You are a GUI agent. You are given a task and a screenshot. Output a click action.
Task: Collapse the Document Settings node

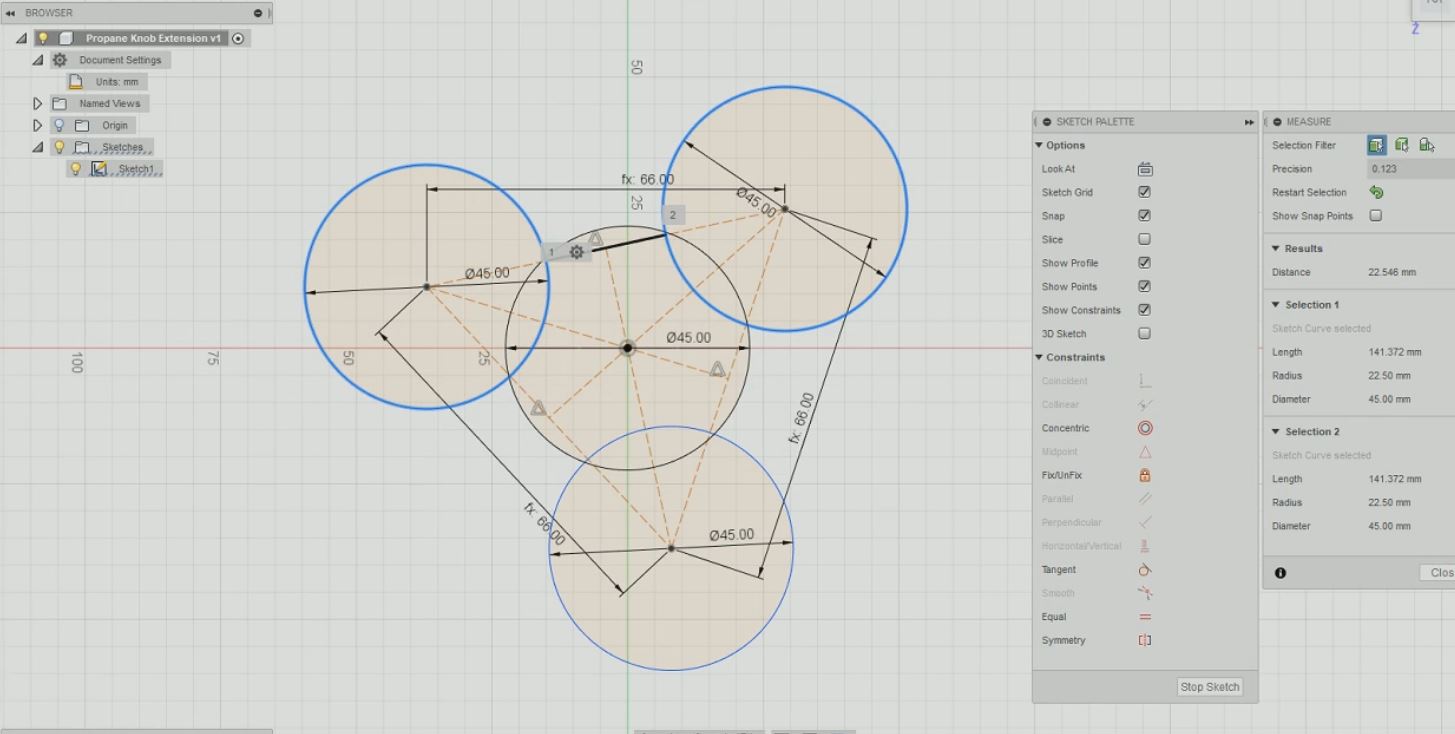(38, 60)
